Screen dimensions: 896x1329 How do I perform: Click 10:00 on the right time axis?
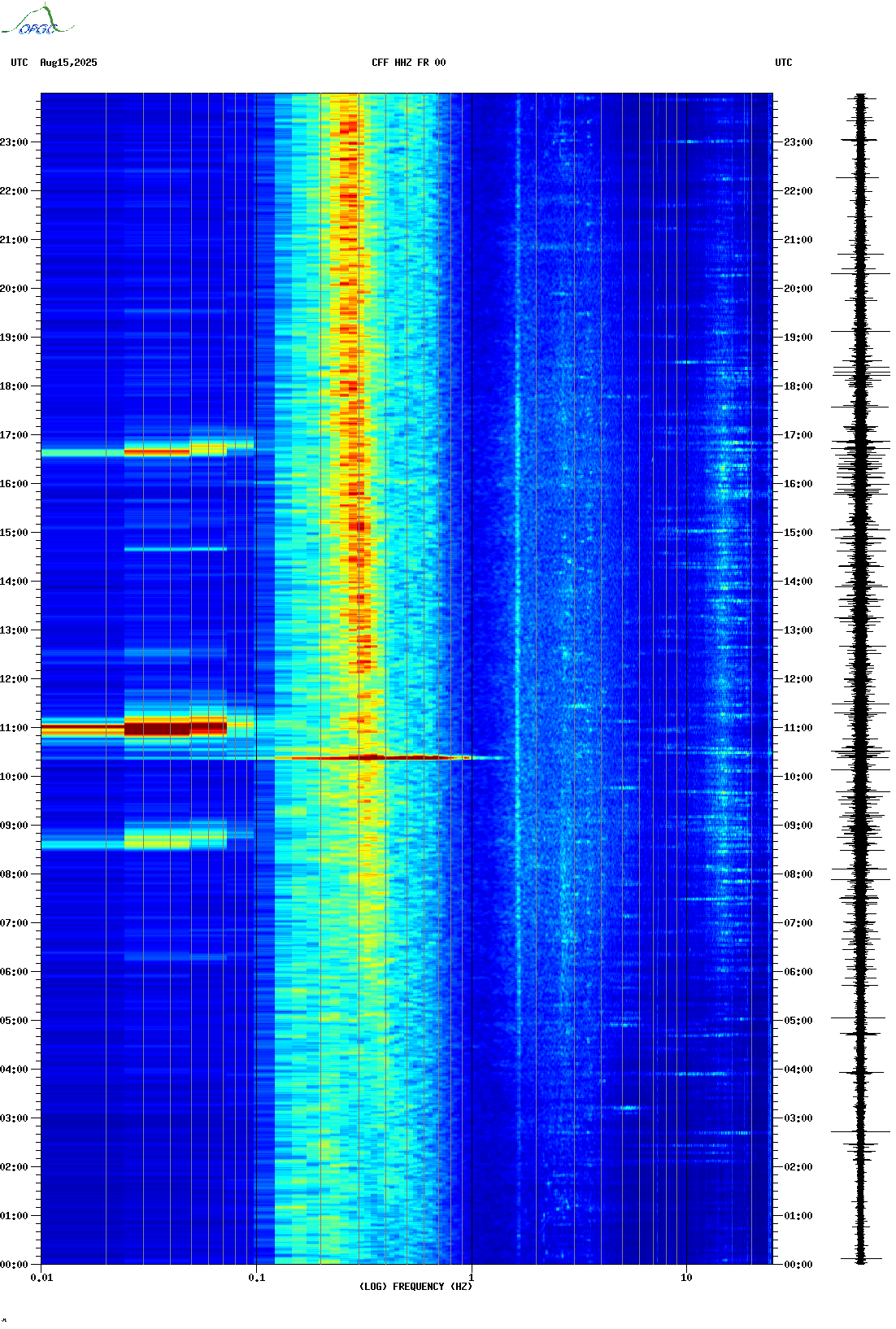(798, 777)
